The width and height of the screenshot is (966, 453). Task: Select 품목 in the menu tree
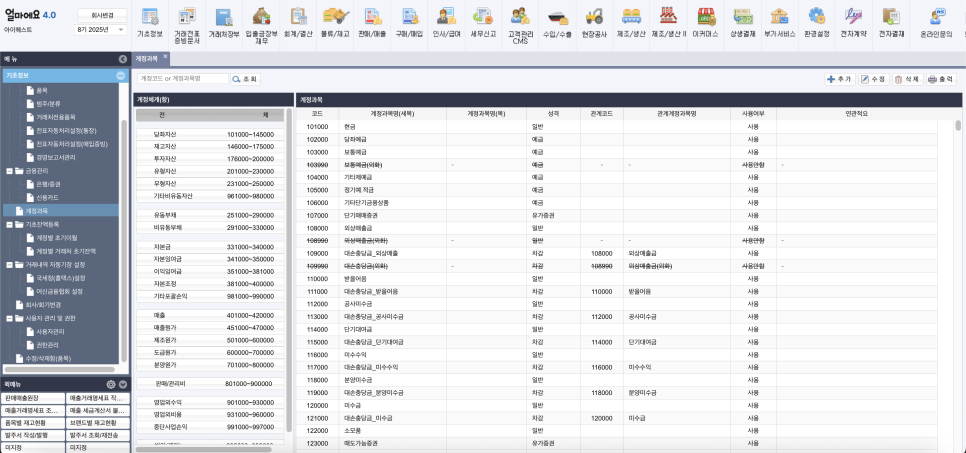pyautogui.click(x=42, y=90)
